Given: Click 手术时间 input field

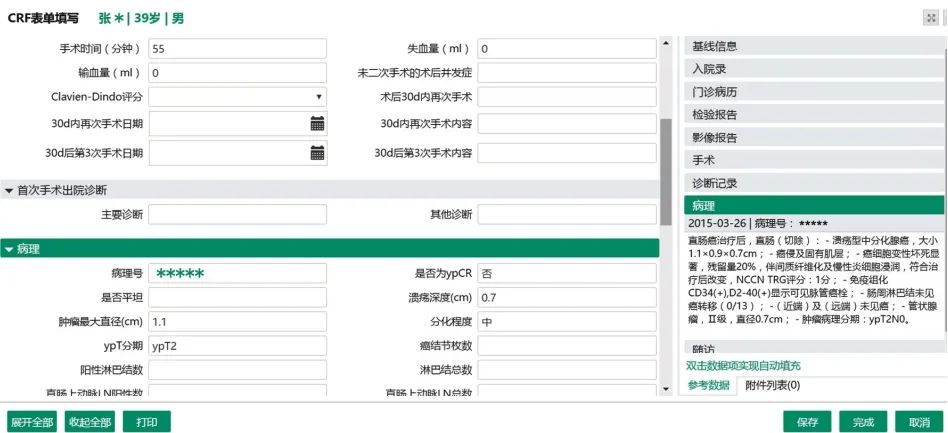Looking at the screenshot, I should (238, 49).
